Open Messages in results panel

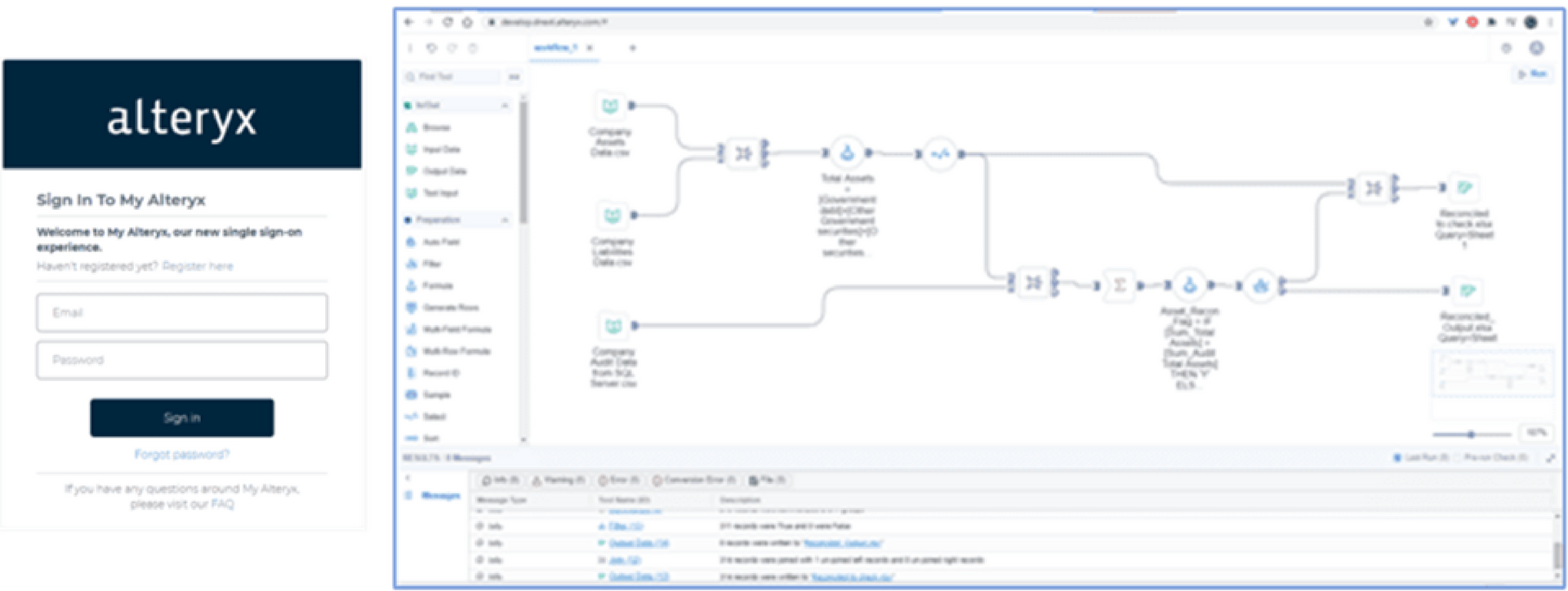[439, 496]
